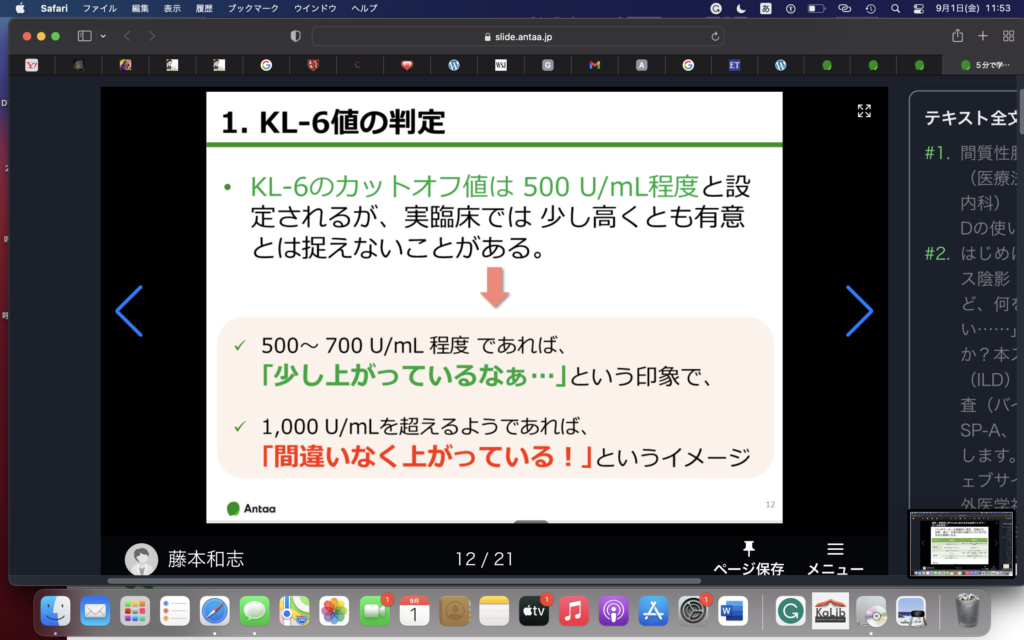Go to the previous slide with left arrow
The width and height of the screenshot is (1024, 640).
coord(129,311)
